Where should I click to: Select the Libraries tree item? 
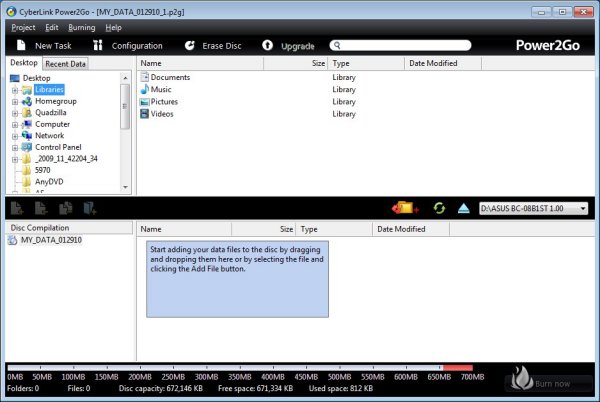point(49,90)
